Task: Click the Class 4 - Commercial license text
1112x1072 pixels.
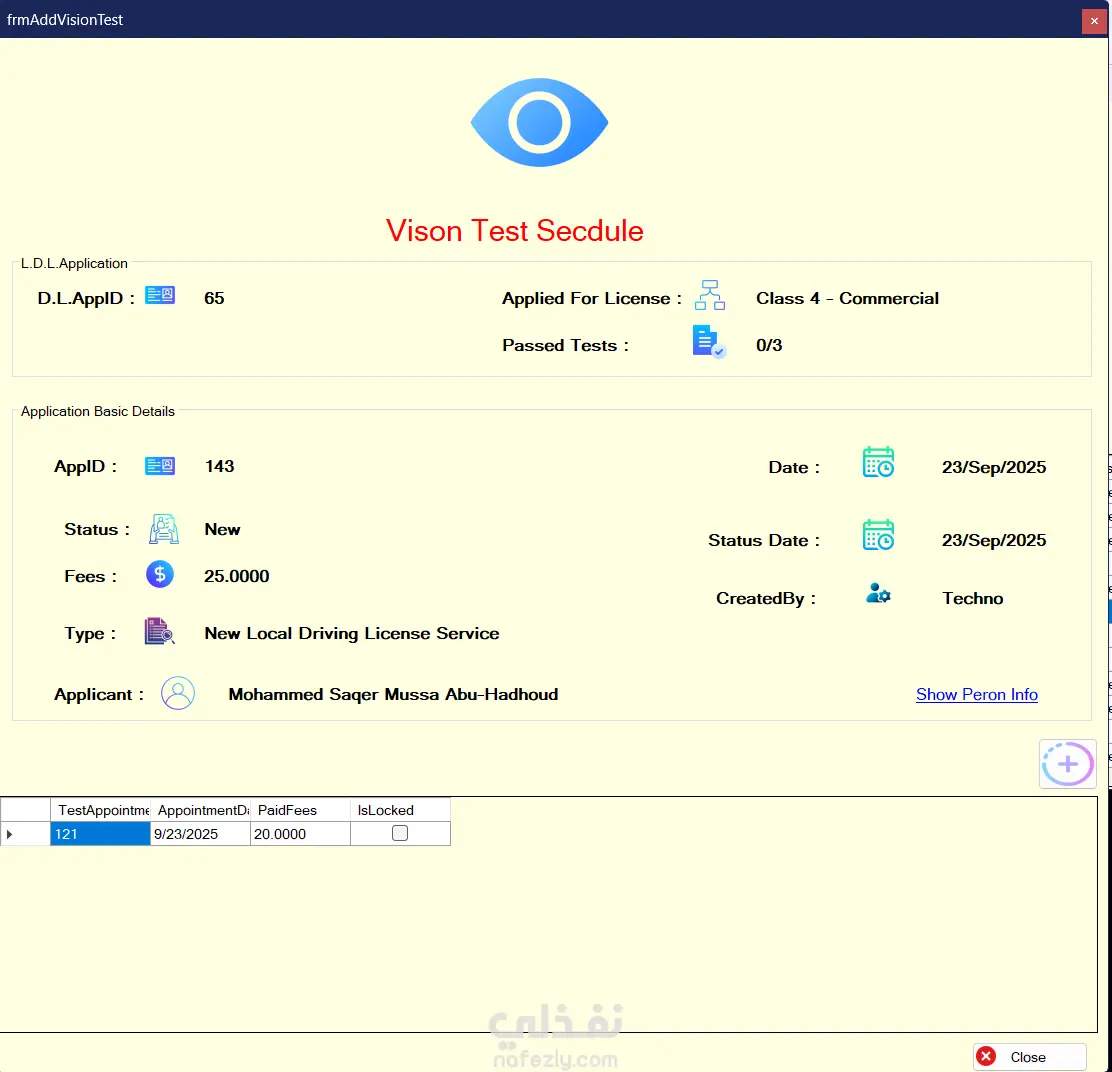Action: tap(847, 298)
